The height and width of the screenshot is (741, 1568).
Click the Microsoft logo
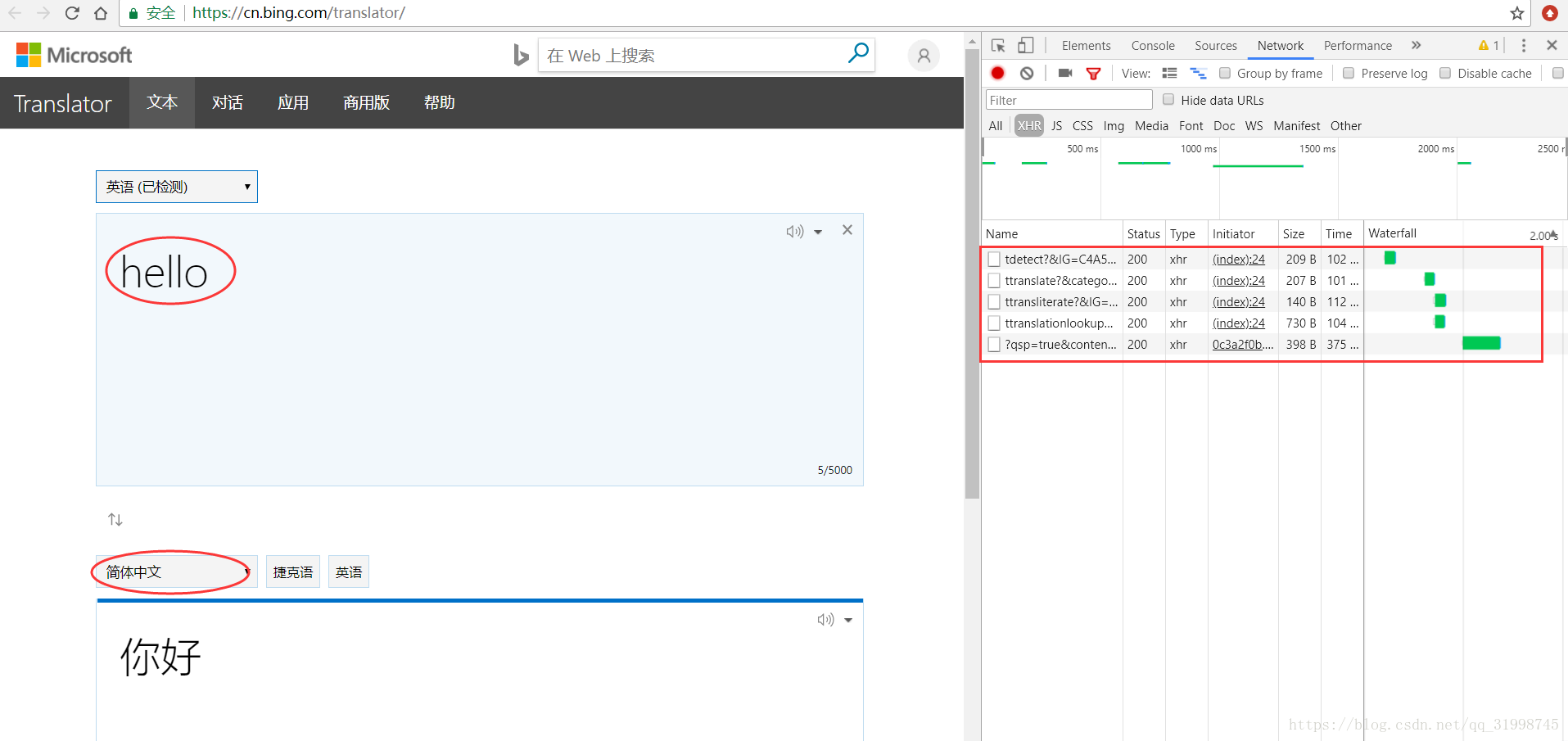74,55
